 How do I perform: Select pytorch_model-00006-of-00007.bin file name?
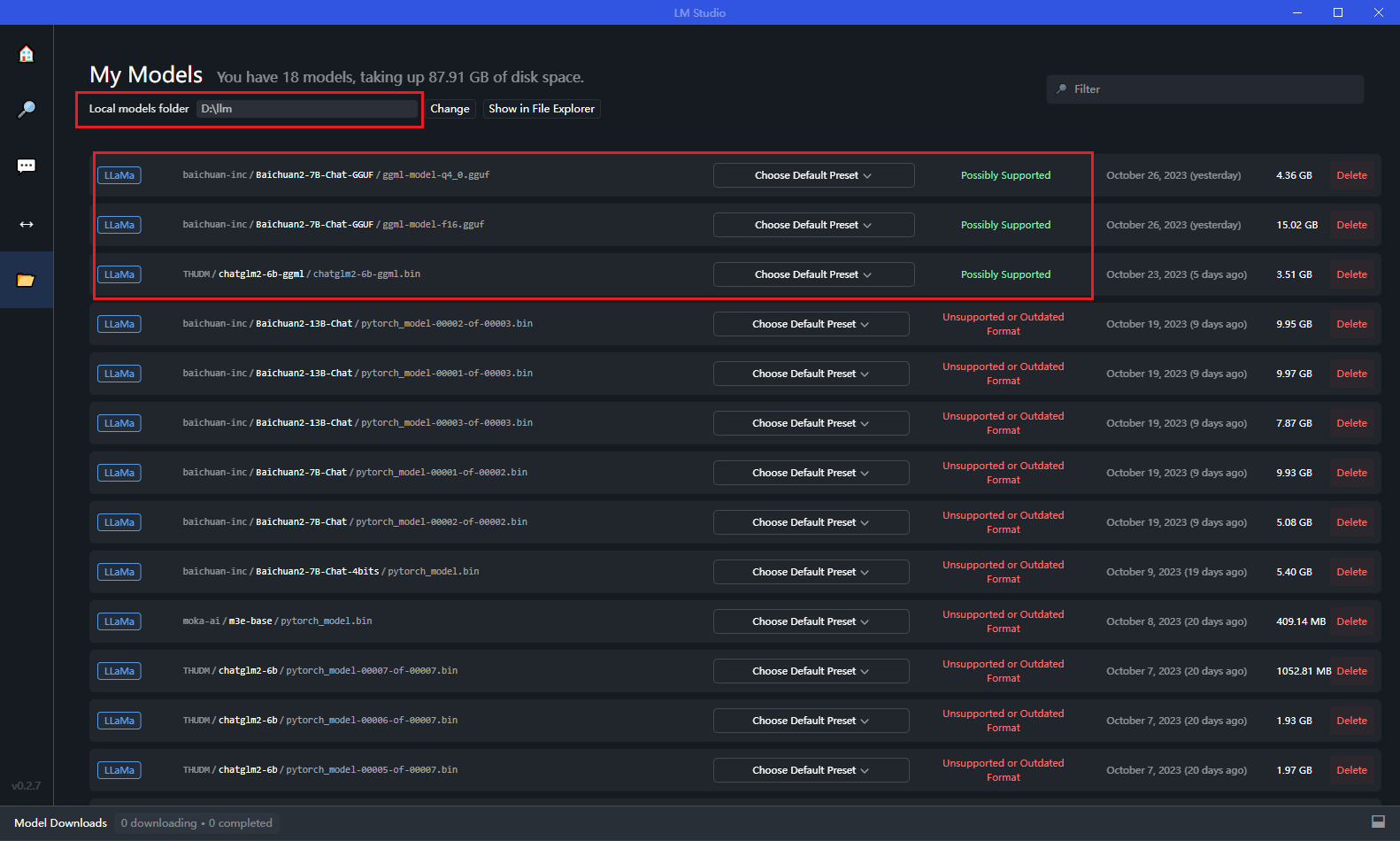(372, 721)
